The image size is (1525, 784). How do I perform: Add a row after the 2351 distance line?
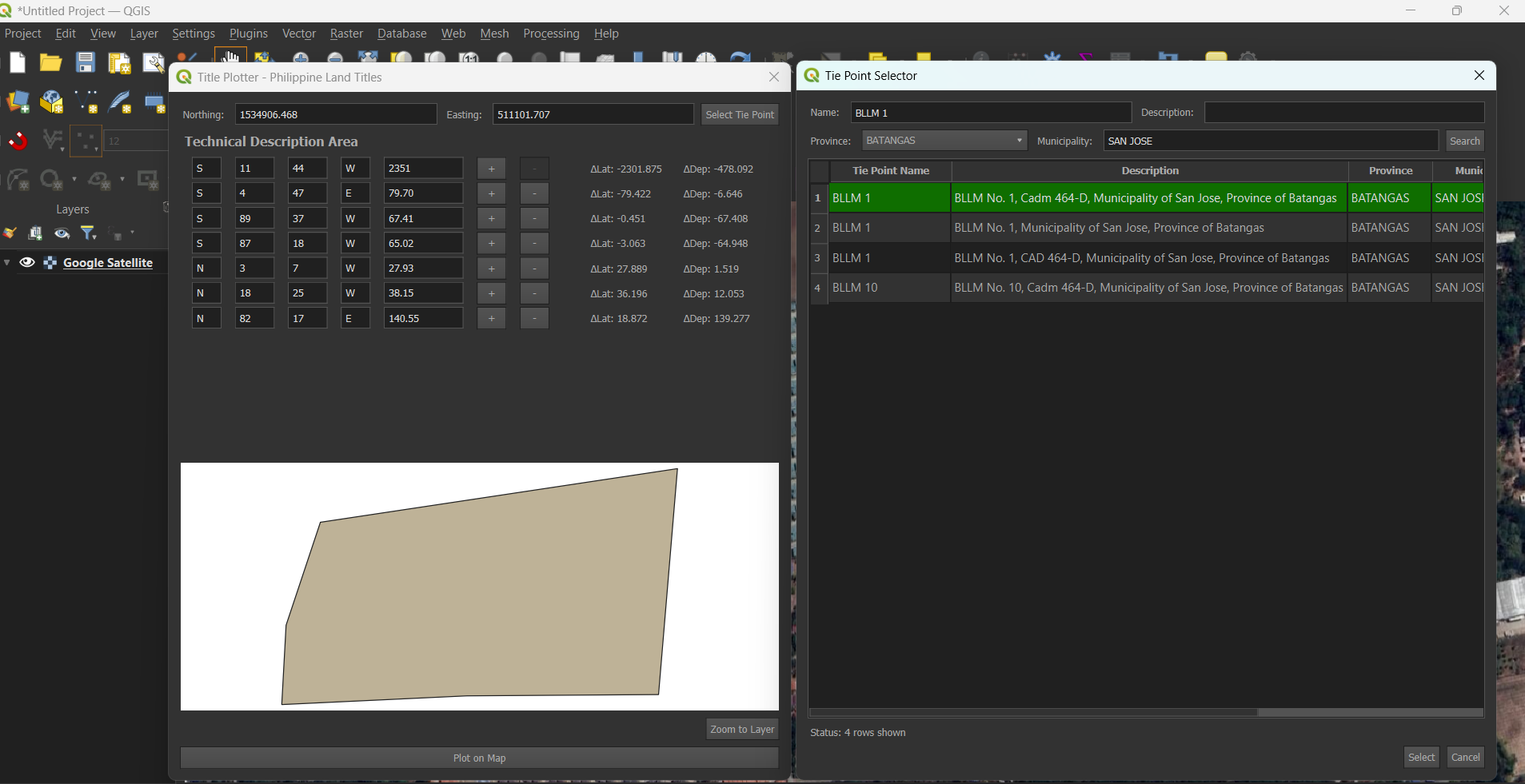(x=491, y=169)
